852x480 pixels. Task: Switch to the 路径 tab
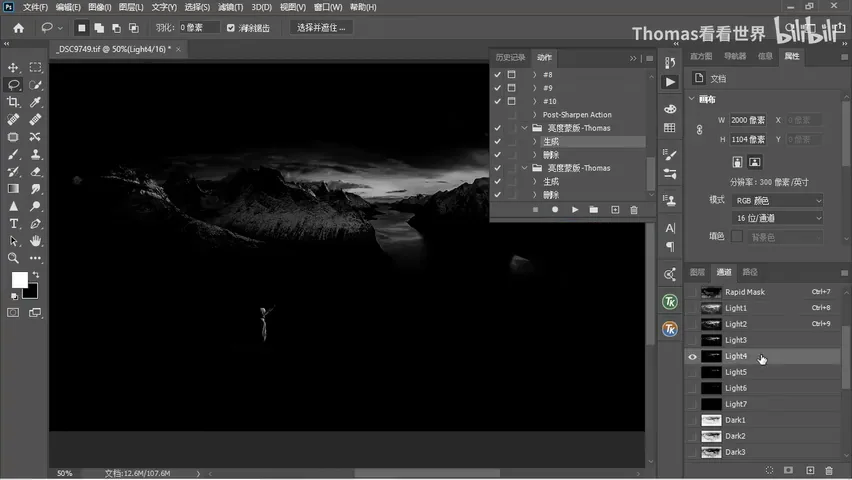pos(750,272)
